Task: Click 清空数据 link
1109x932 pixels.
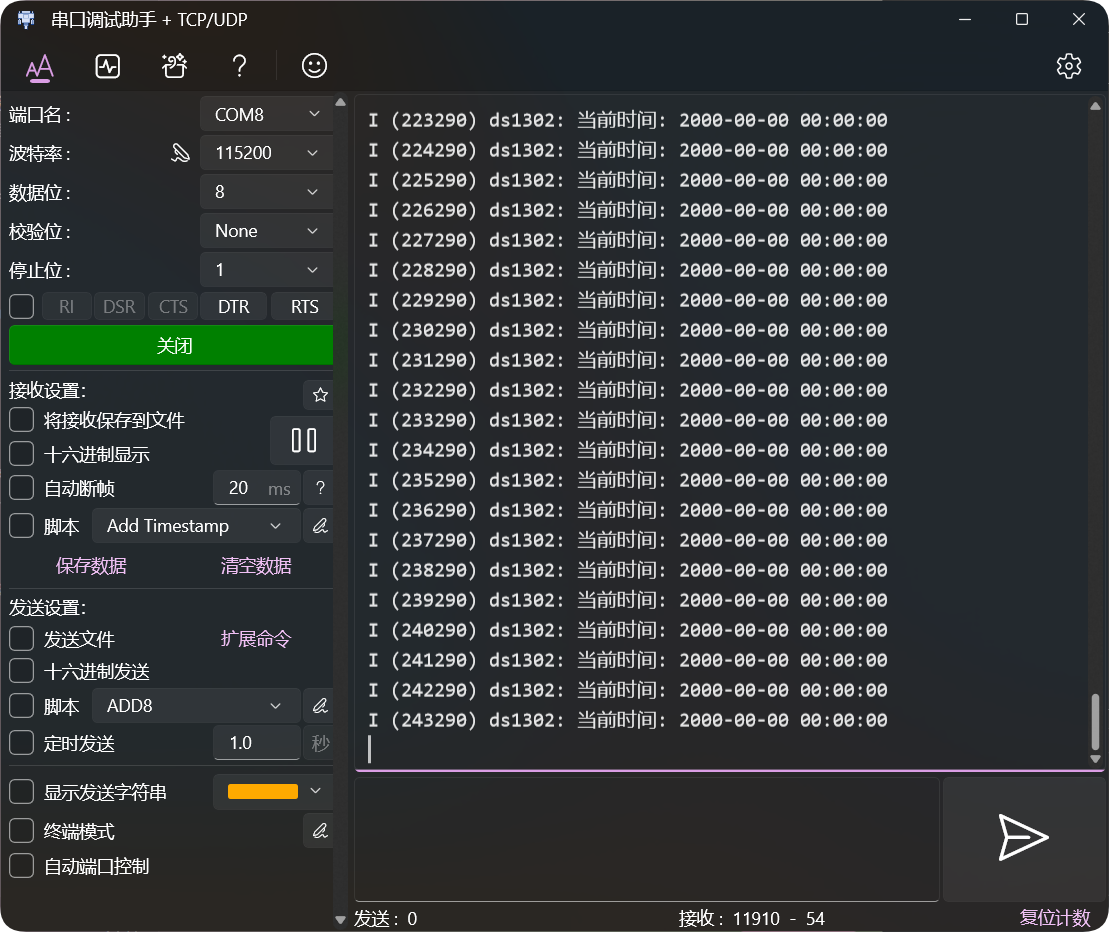Action: click(x=255, y=566)
